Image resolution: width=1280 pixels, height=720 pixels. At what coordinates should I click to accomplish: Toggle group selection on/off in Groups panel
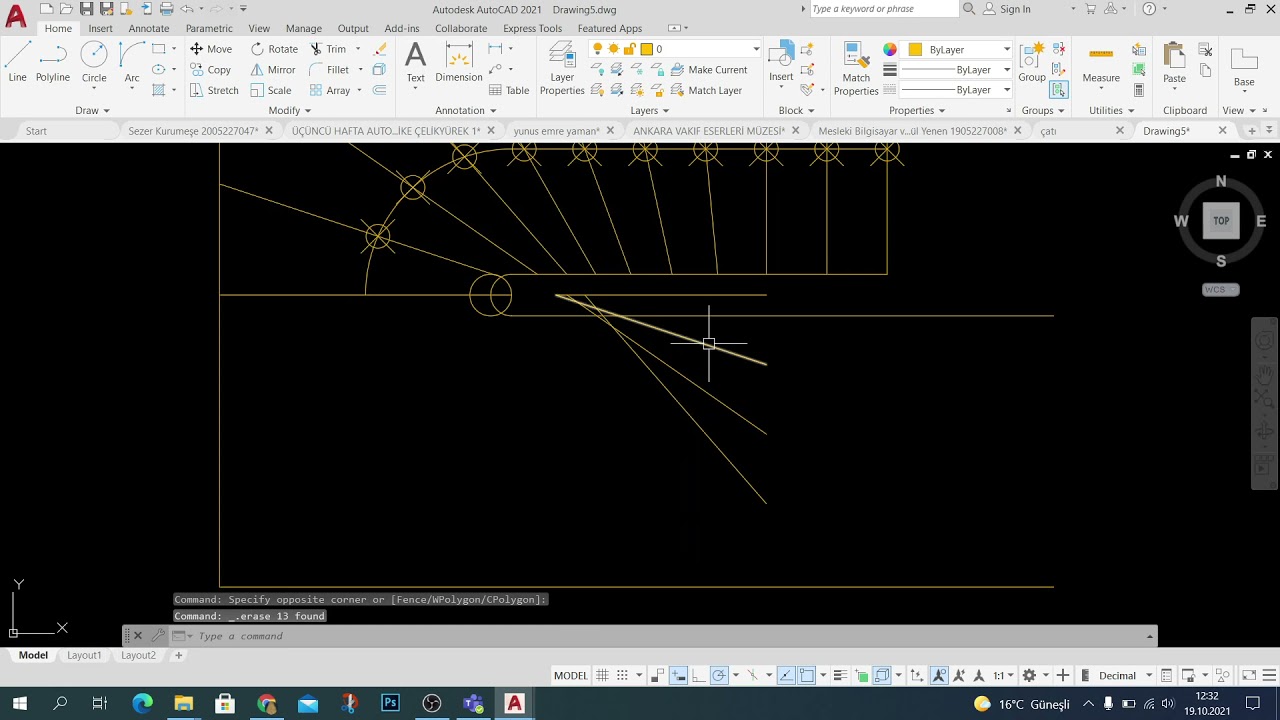1058,90
